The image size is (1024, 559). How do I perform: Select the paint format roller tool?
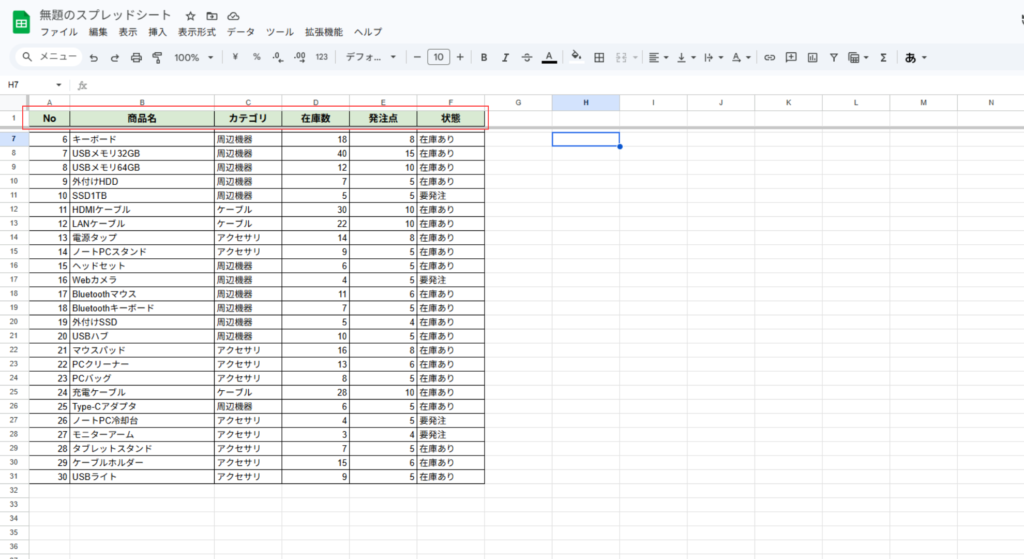tap(157, 58)
